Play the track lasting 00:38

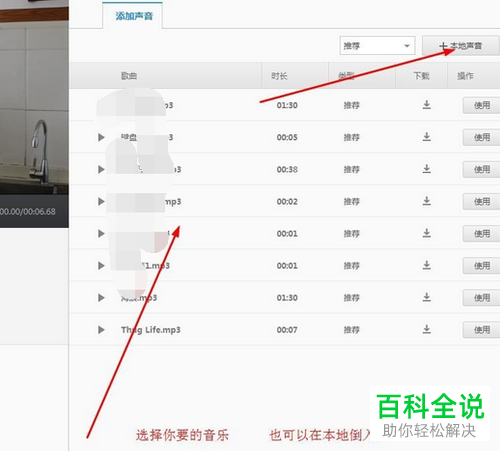(x=101, y=169)
